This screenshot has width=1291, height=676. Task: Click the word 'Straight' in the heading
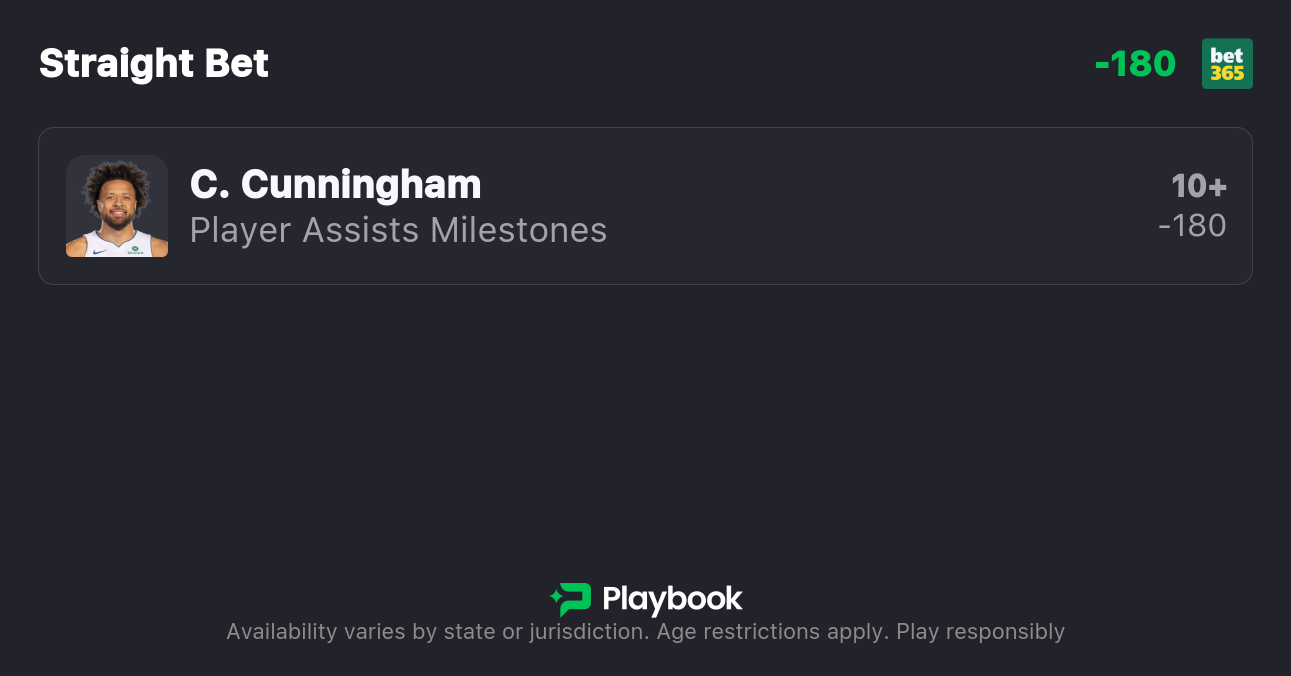point(117,64)
